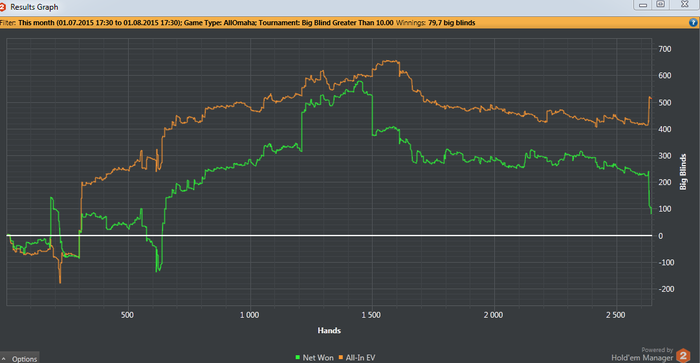700x363 pixels.
Task: Click the 0 label on the y-axis
Action: point(661,236)
